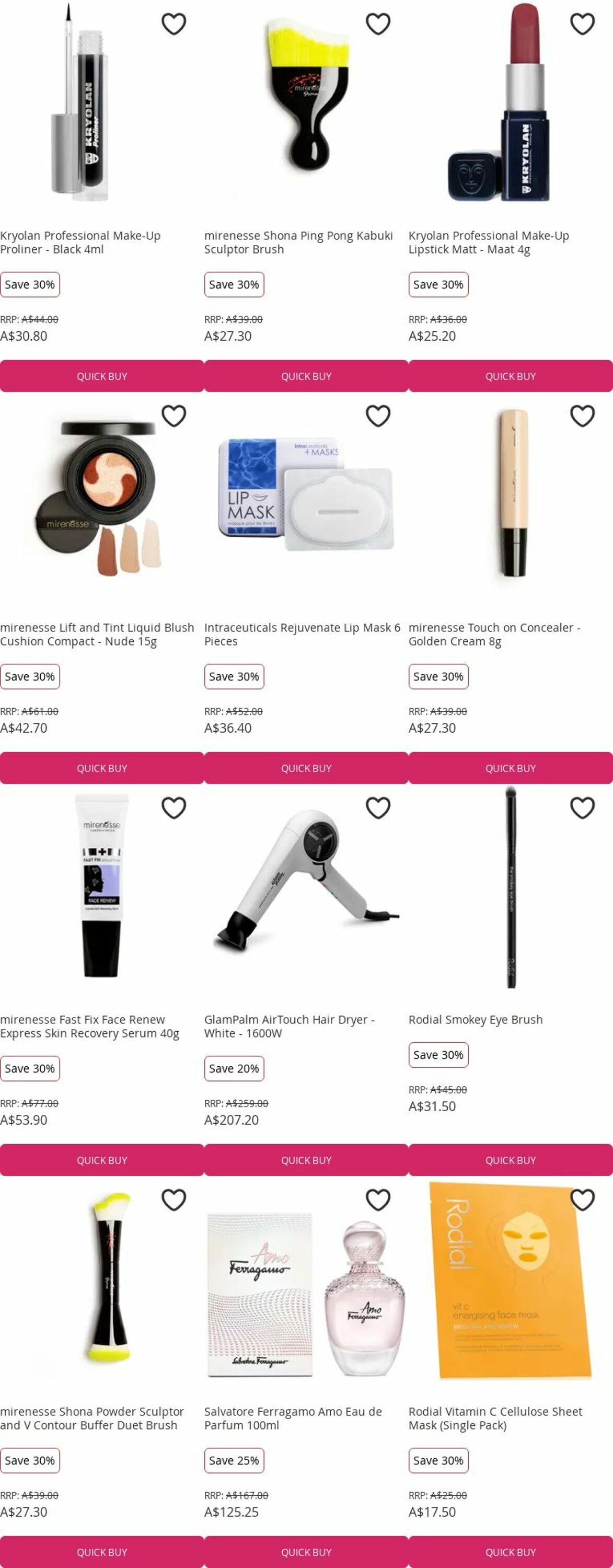
Task: Wishlist the Rodial Vitamin C Sheet Mask
Action: pos(583,1200)
